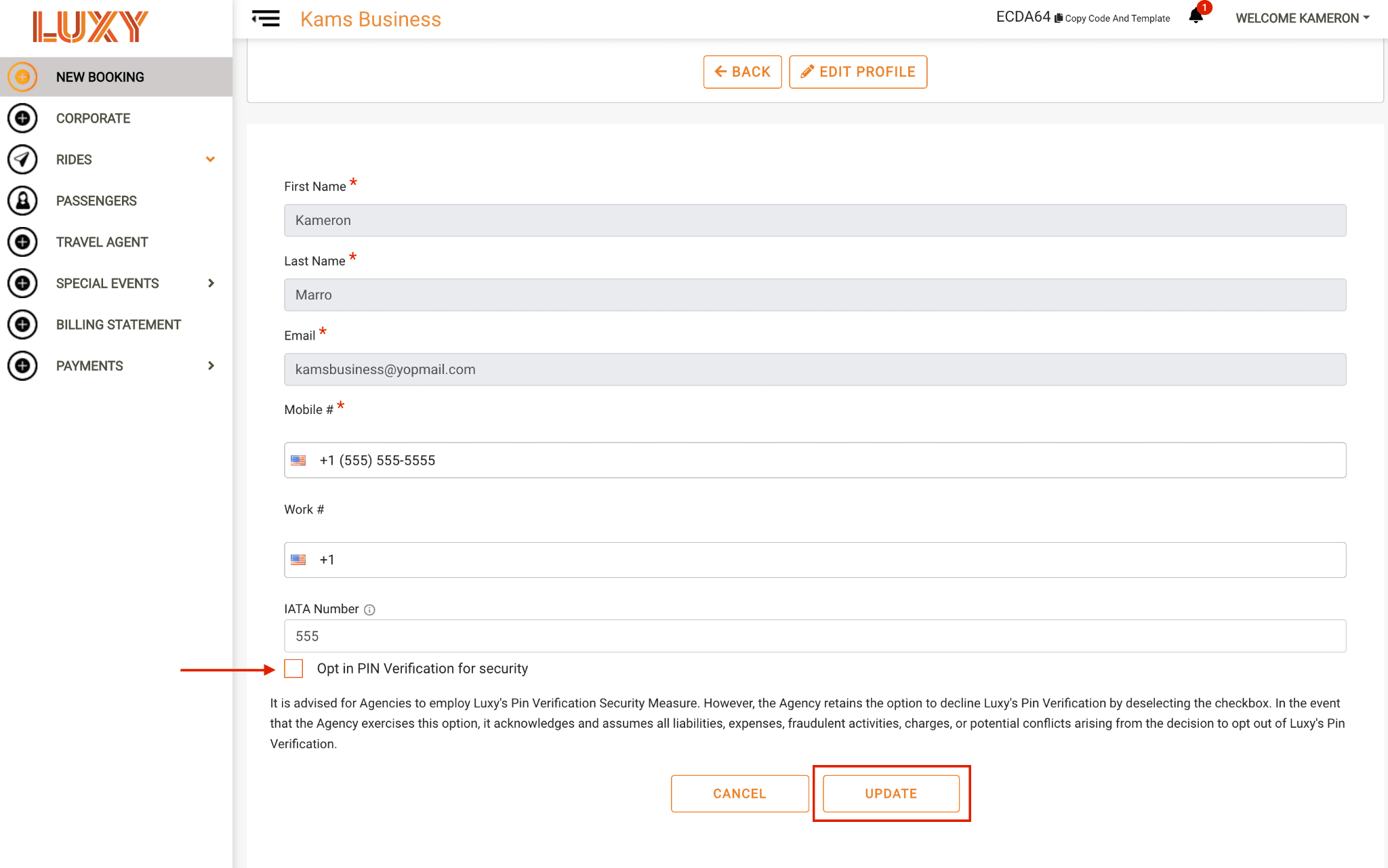Open the Mobile number country flag selector
The width and height of the screenshot is (1388, 868).
tap(298, 460)
